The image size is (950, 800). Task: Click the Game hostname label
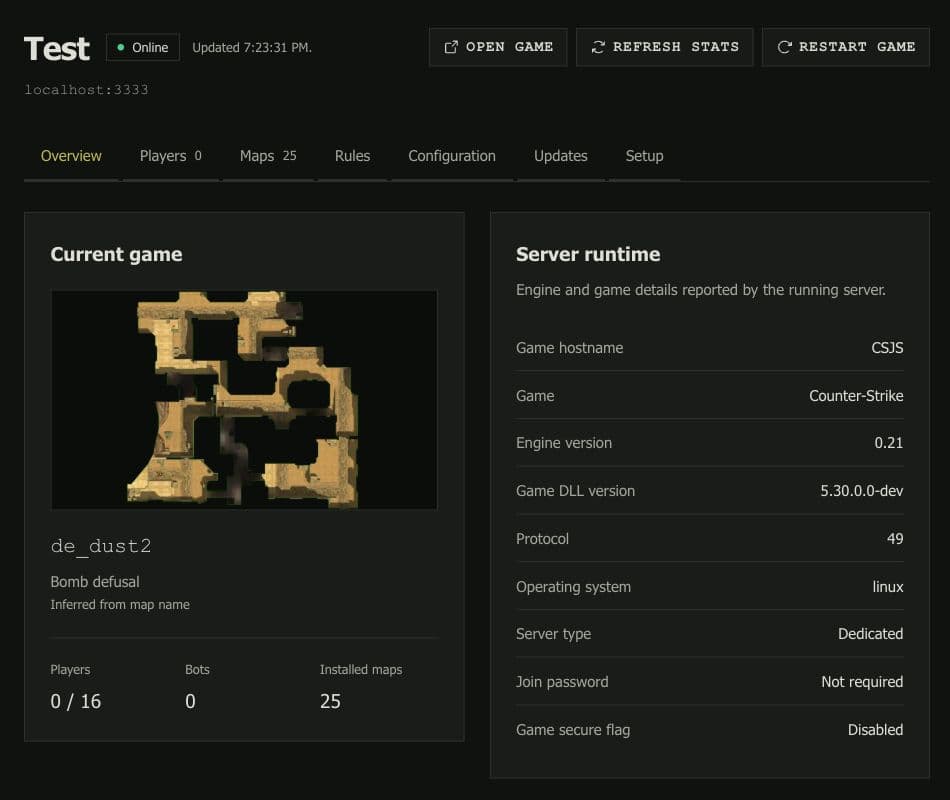pos(570,348)
